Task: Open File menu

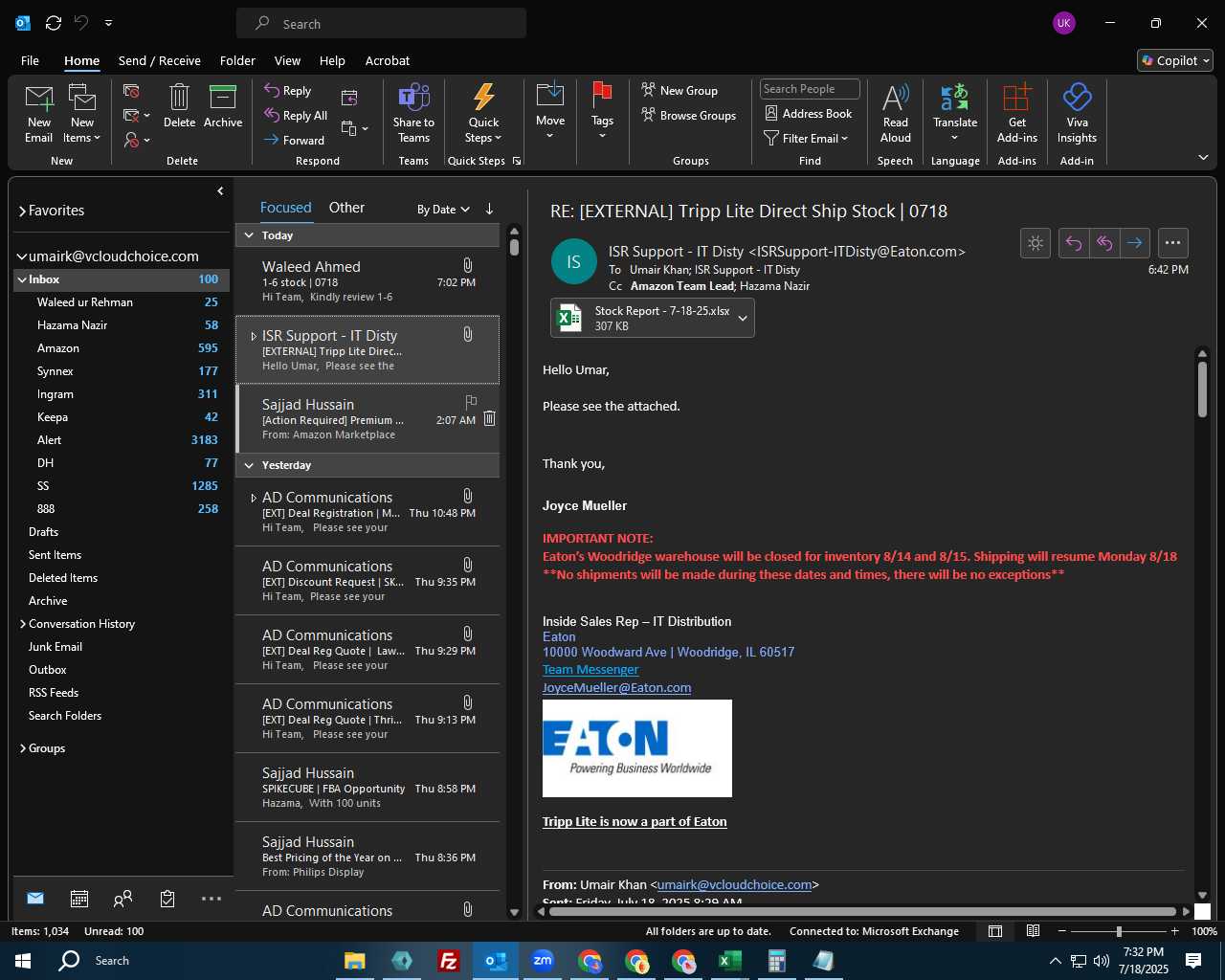Action: tap(30, 60)
